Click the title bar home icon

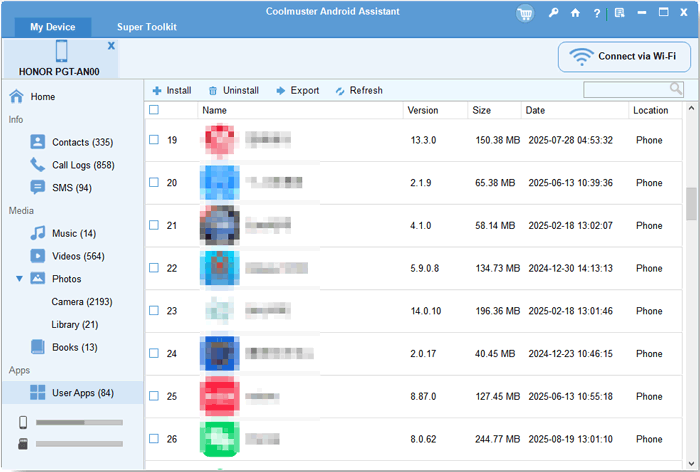575,13
